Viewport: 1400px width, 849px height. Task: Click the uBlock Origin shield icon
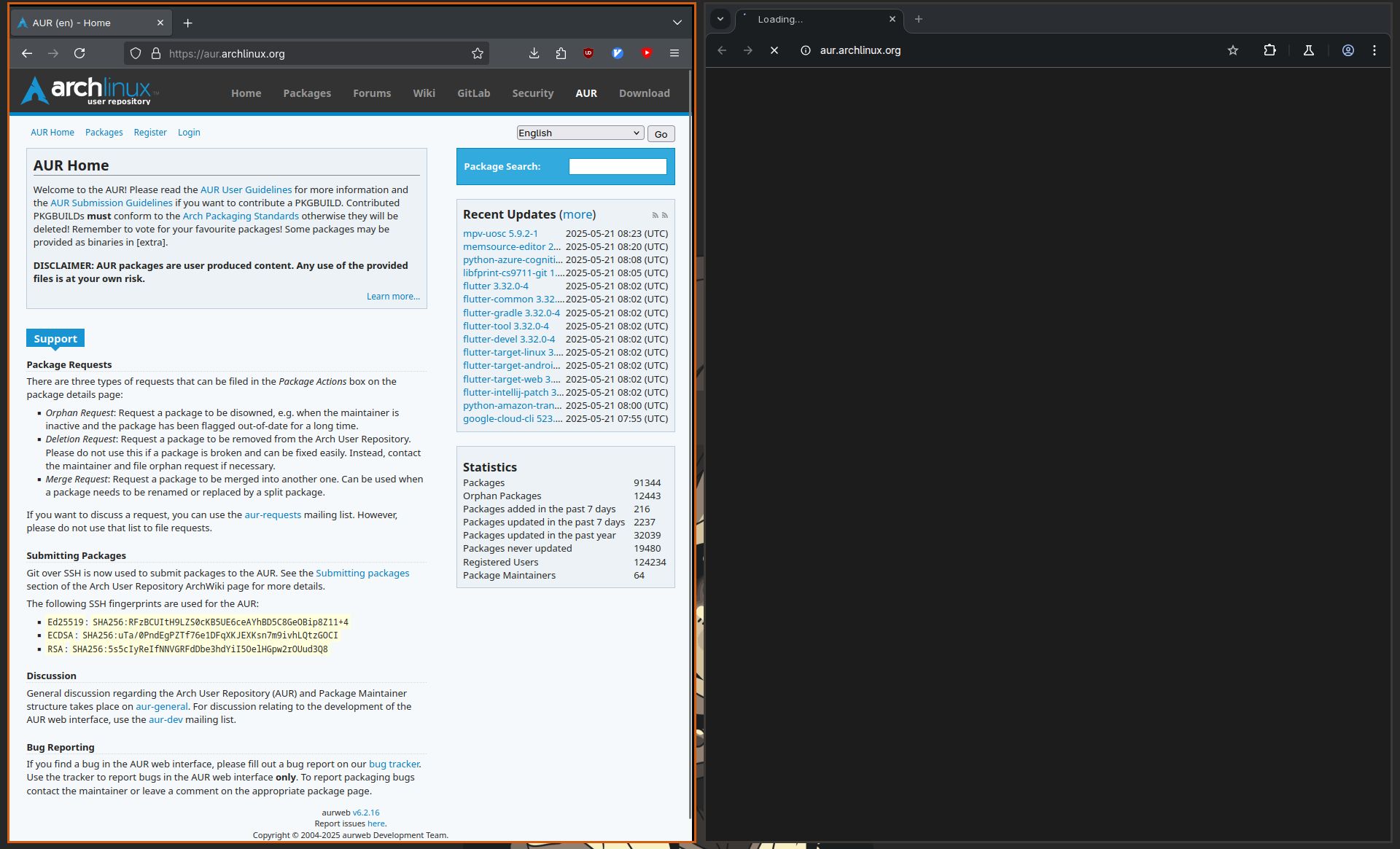pos(588,53)
